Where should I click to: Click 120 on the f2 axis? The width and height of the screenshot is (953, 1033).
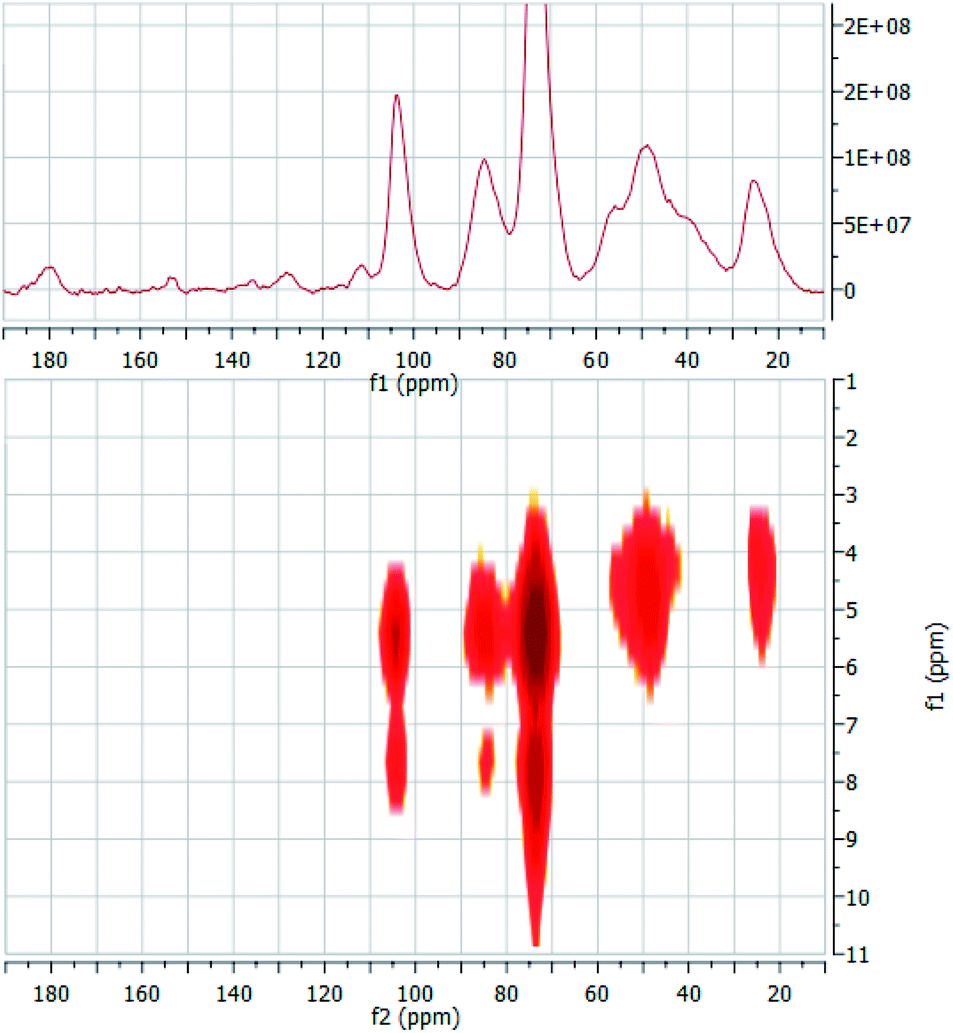click(325, 993)
